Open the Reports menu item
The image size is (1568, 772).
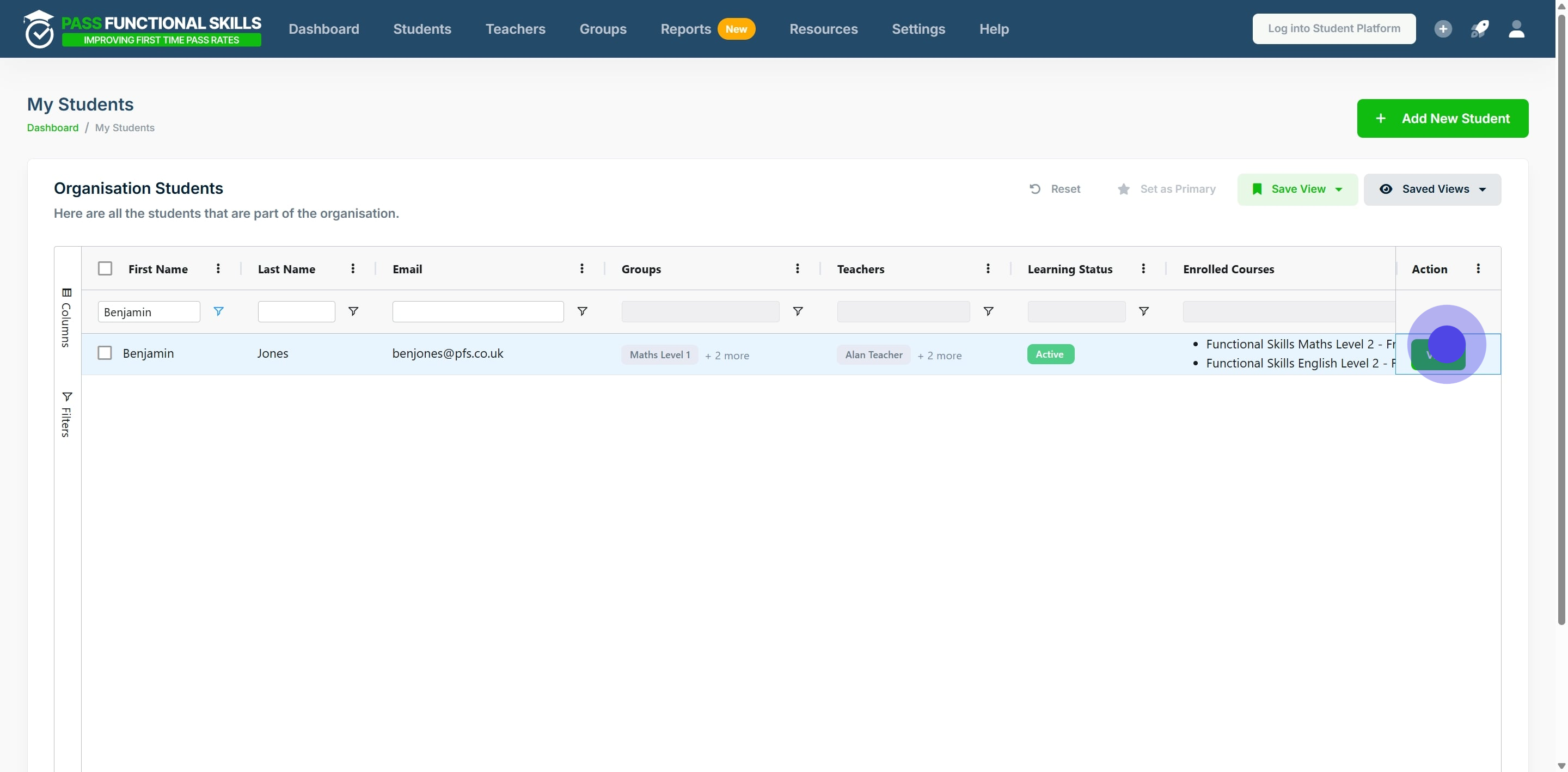tap(685, 29)
